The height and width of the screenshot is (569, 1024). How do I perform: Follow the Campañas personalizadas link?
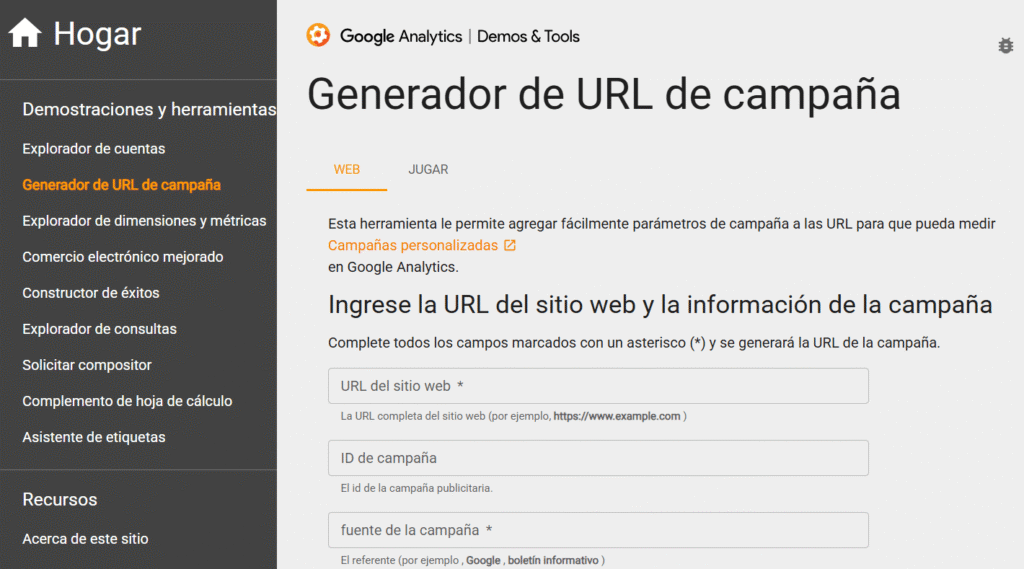[x=413, y=245]
